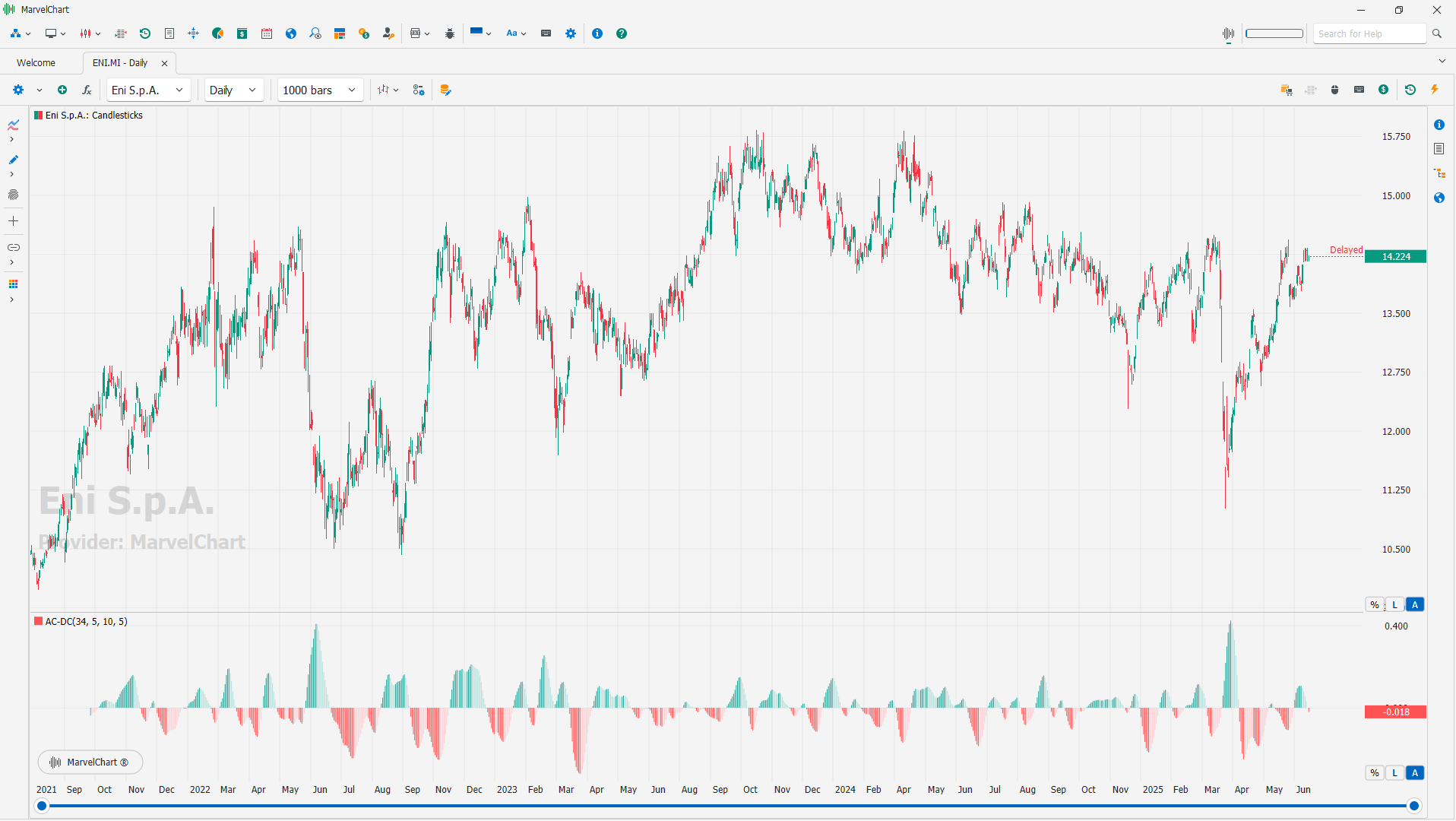Screen dimensions: 1456x821
Task: Click the MarvelChart waveform logo in toolbar
Action: click(x=1228, y=33)
